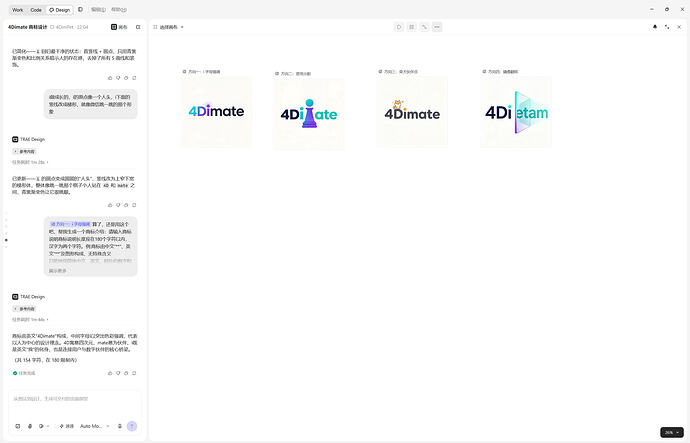Thumbs up the last TRAE Design response
This screenshot has height=443, width=690.
click(x=110, y=373)
